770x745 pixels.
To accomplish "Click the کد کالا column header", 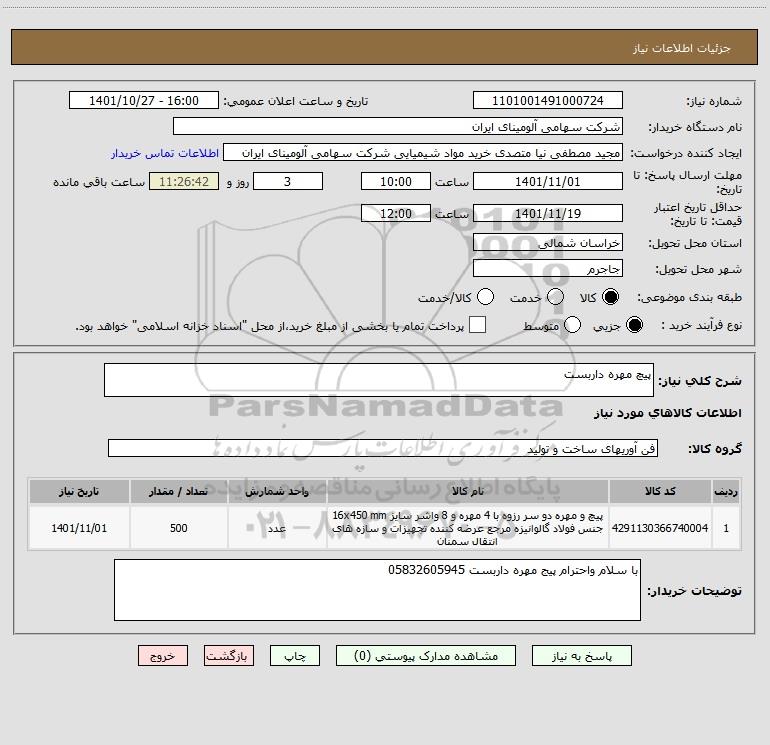I will (660, 492).
